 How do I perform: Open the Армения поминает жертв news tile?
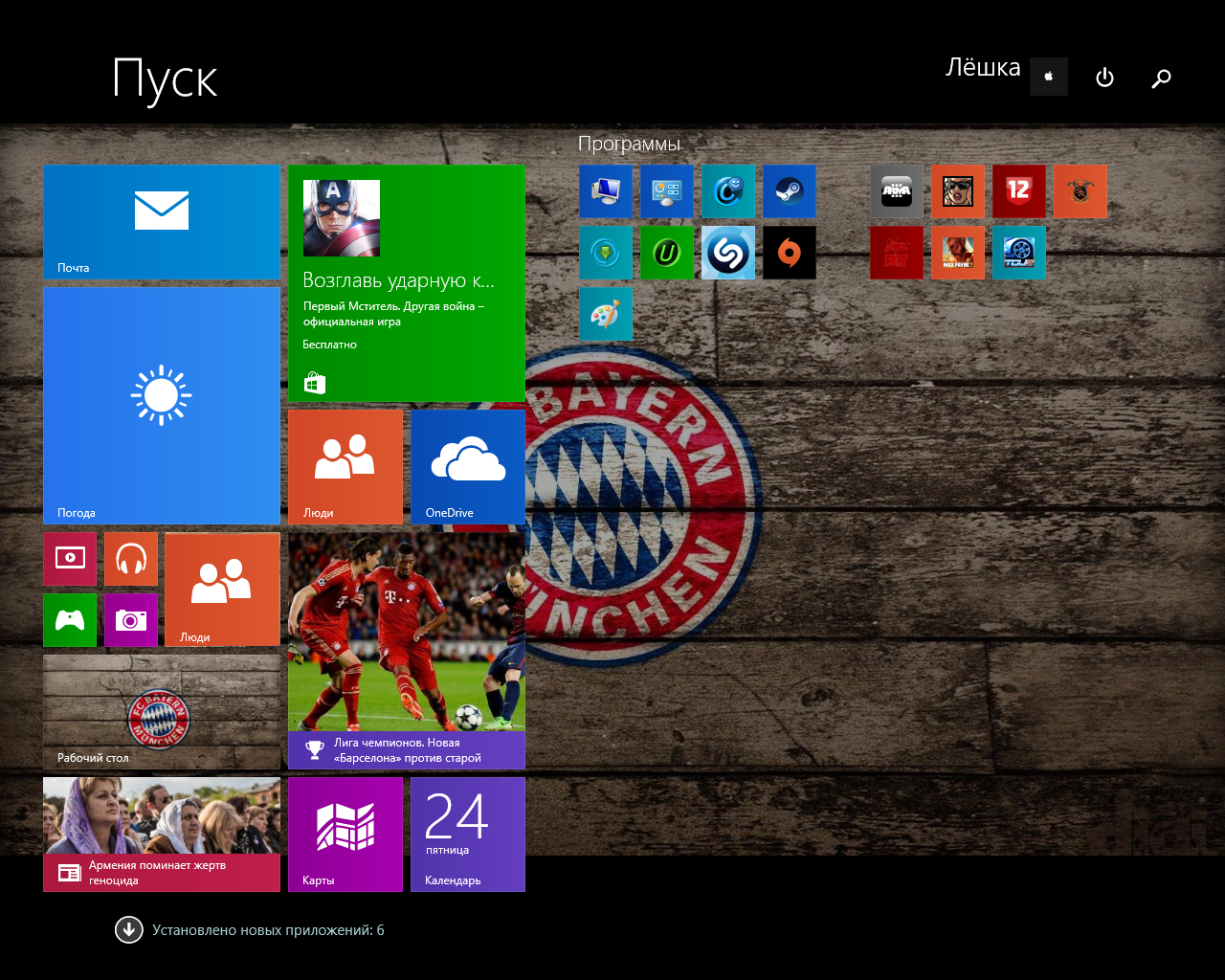(162, 835)
